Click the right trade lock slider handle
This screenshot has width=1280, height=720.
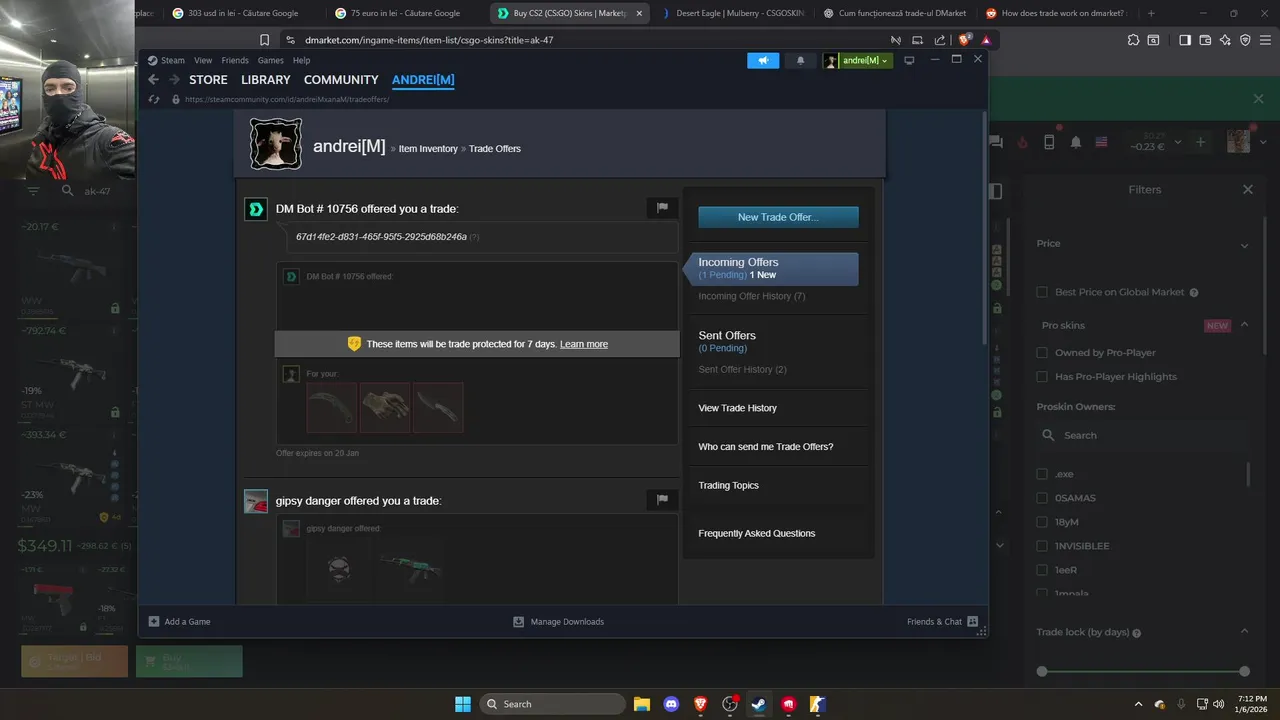[1244, 671]
